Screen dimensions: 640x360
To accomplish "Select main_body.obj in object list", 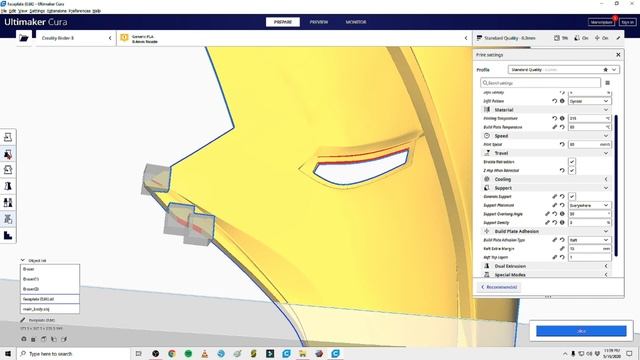I will pyautogui.click(x=50, y=309).
